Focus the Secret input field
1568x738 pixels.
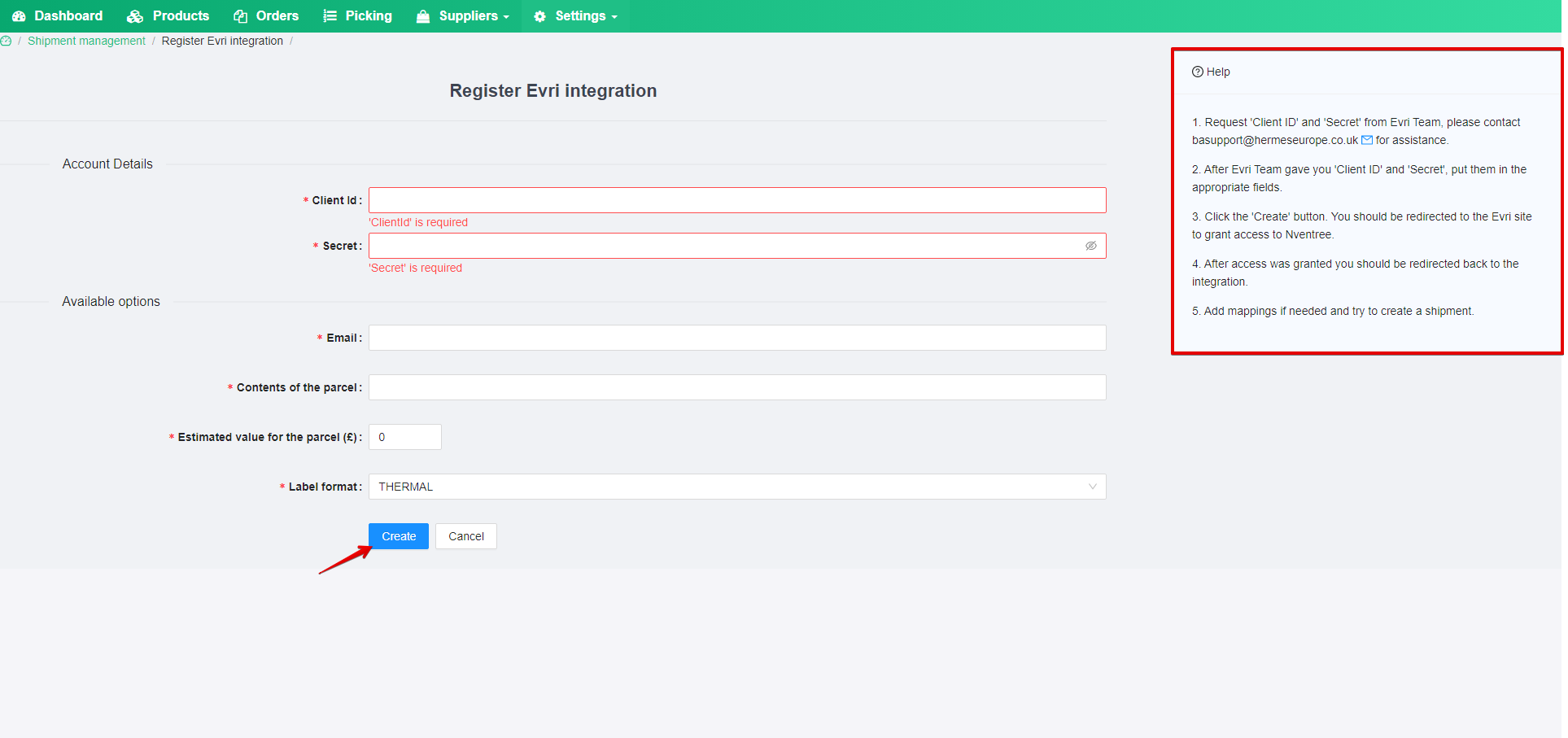coord(737,246)
